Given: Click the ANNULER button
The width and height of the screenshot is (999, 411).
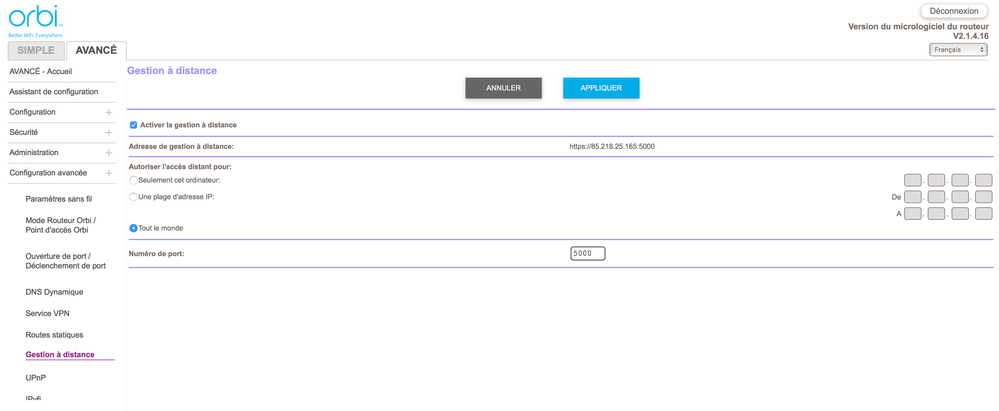Looking at the screenshot, I should coord(503,89).
